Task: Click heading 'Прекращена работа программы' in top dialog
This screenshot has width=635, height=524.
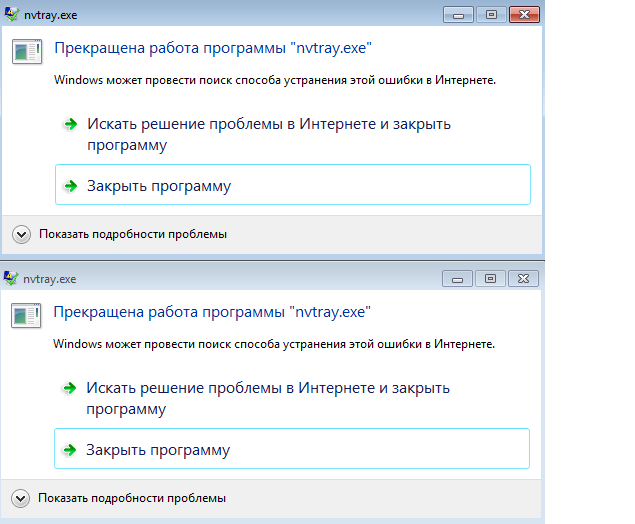Action: [213, 48]
